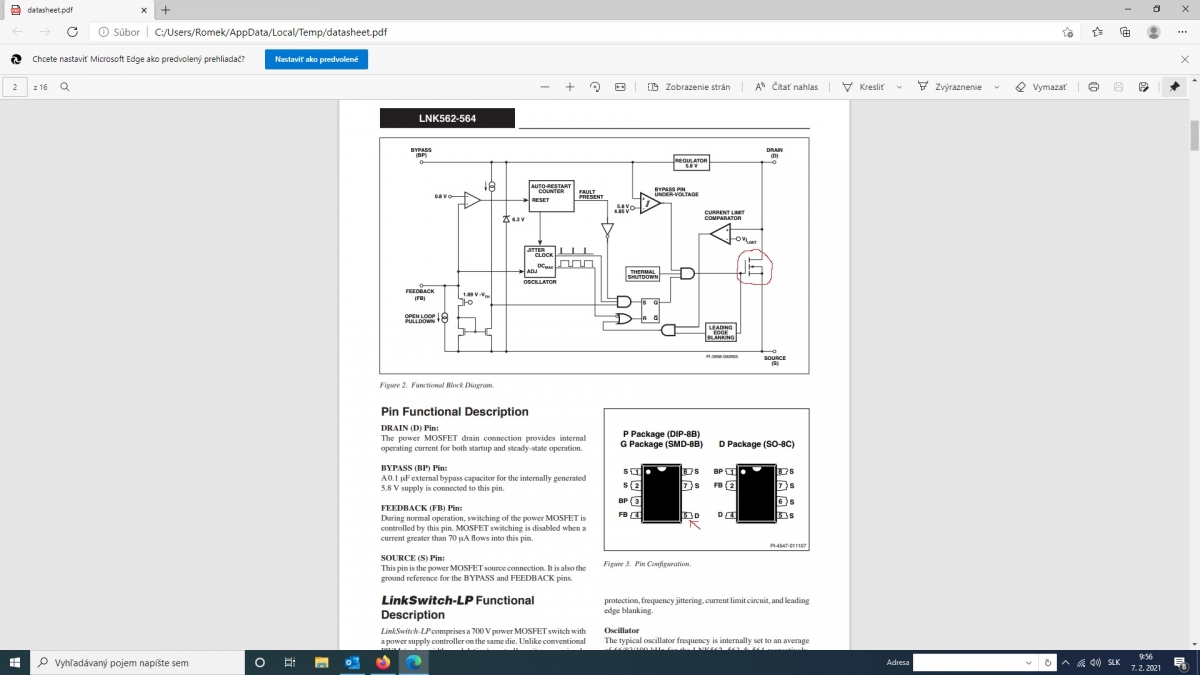1200x675 pixels.
Task: Click the BYPASS (BP) Pin heading
Action: (414, 467)
